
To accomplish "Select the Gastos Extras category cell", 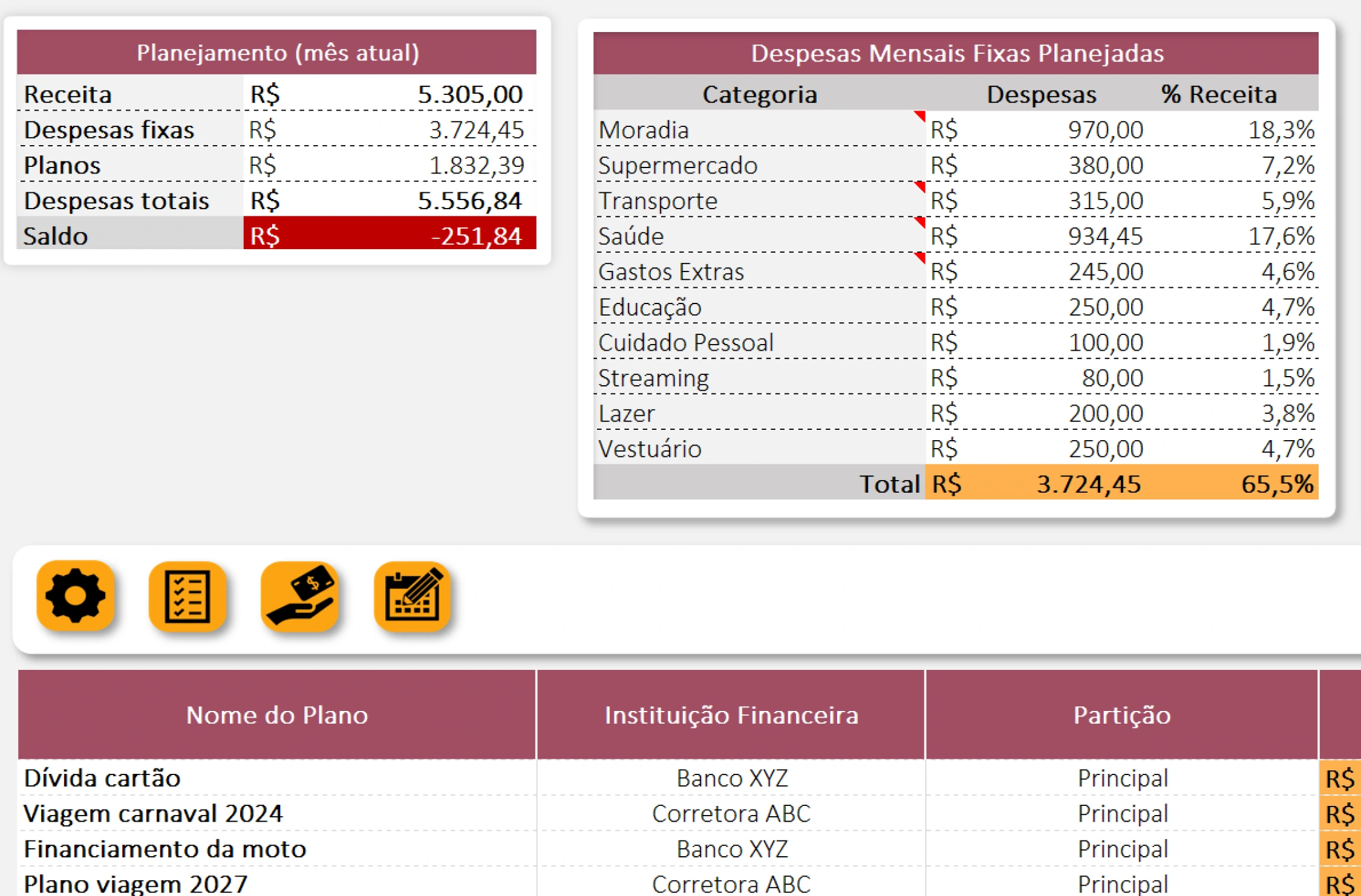I will 759,271.
